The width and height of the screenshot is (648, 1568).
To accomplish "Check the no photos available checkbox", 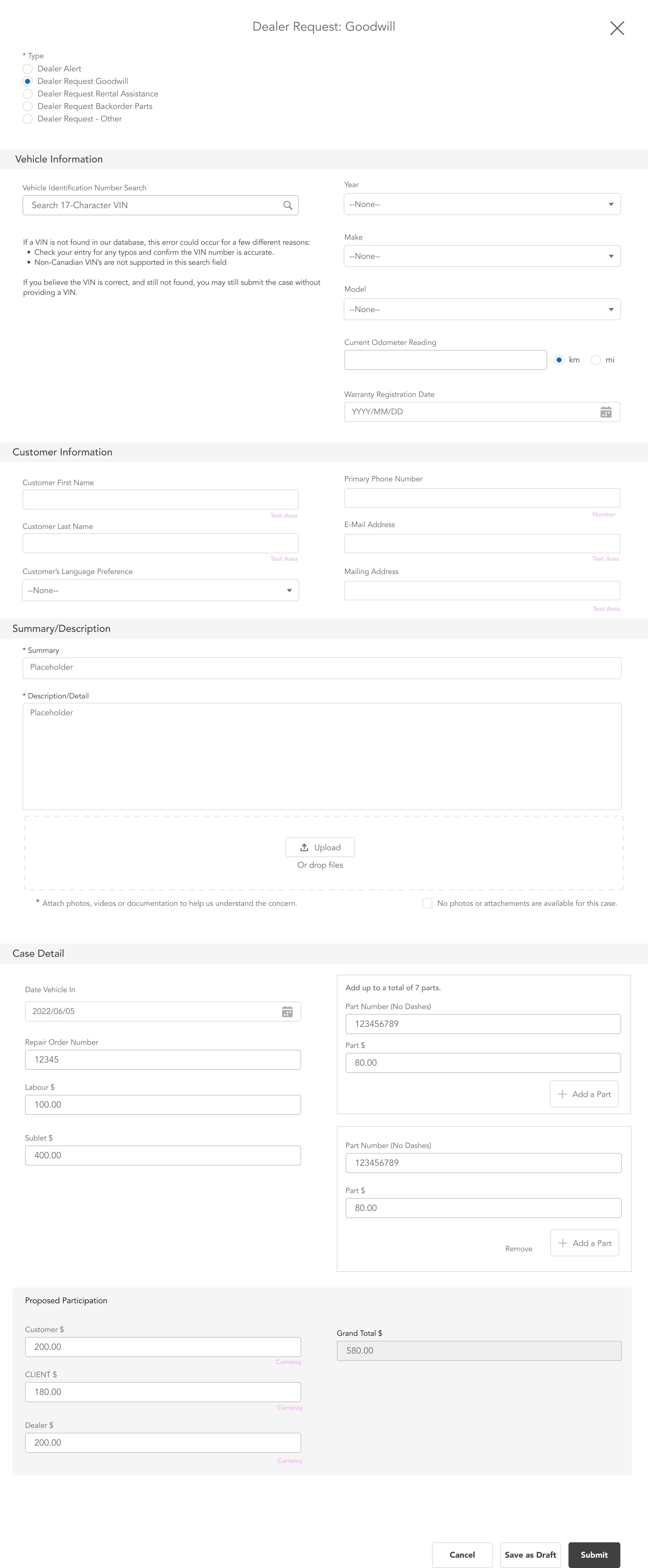I will (x=427, y=903).
